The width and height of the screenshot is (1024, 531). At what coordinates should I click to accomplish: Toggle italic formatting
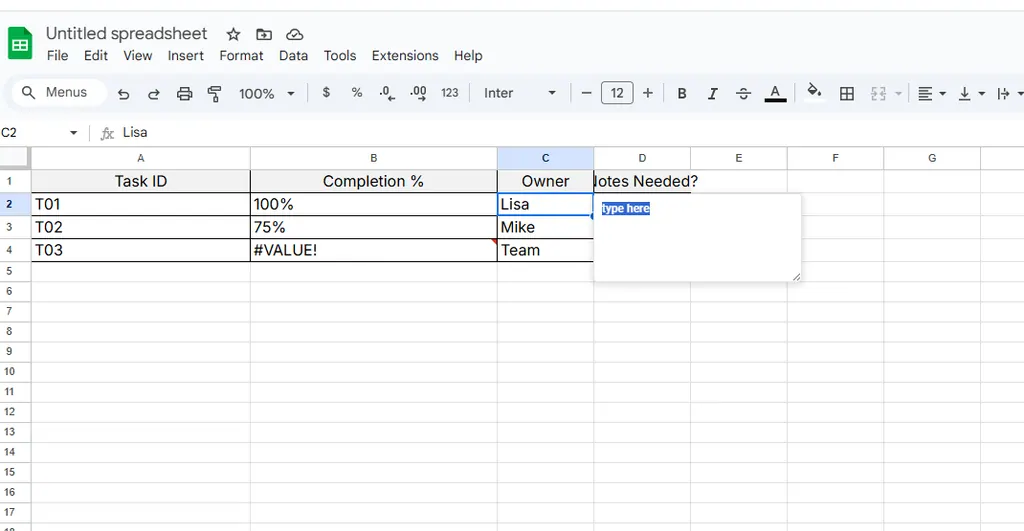713,93
